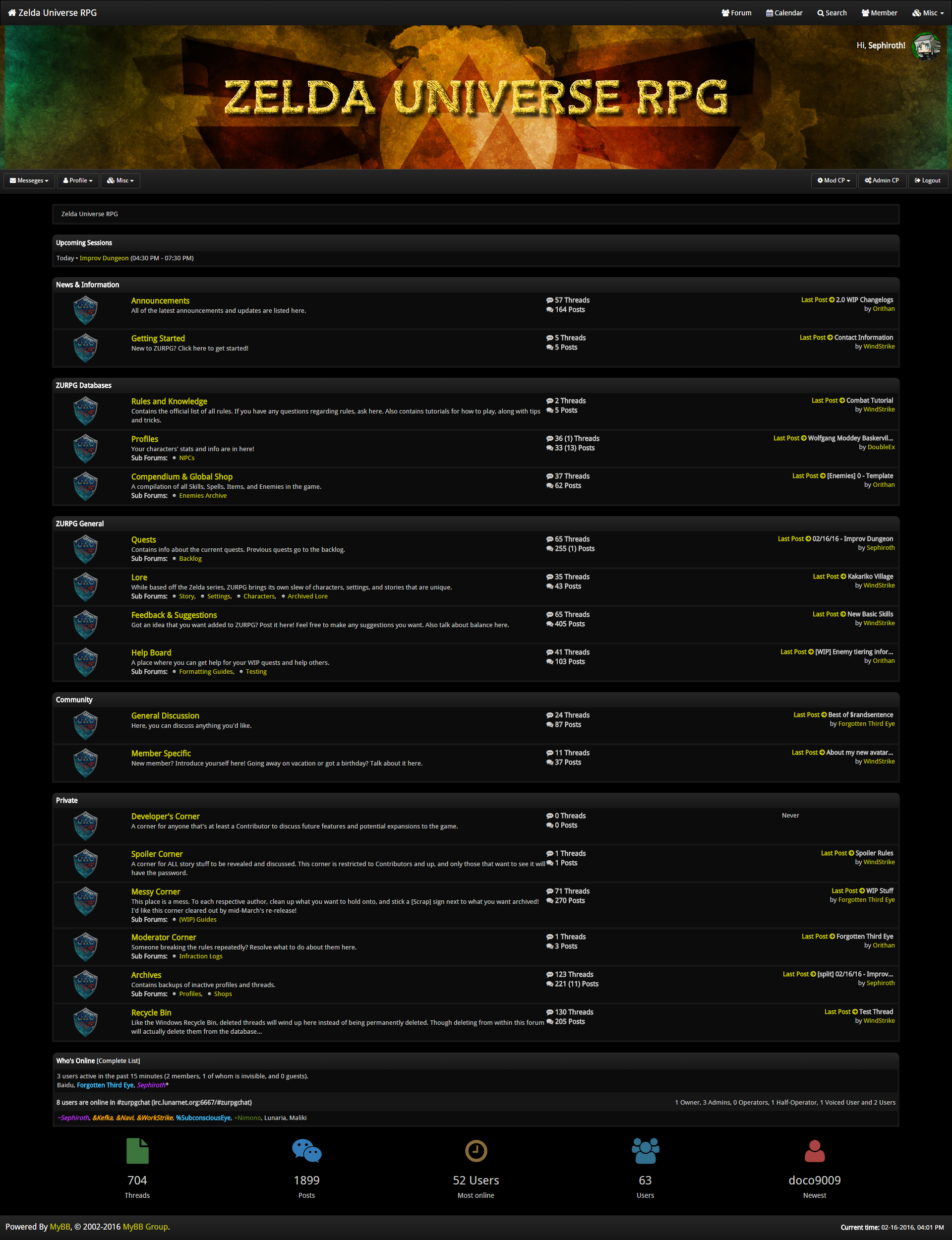The width and height of the screenshot is (952, 1240).
Task: Click the MyBB link after Powered By
Action: point(60,1227)
